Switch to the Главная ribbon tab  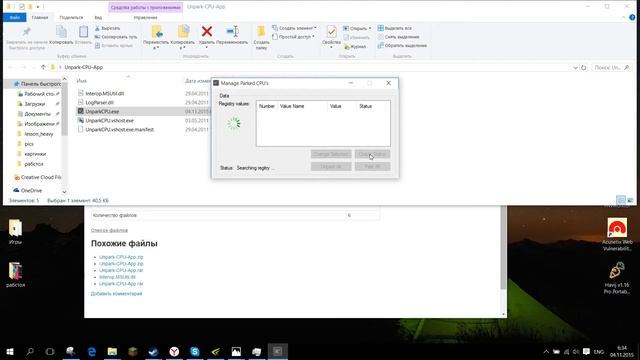[x=40, y=18]
